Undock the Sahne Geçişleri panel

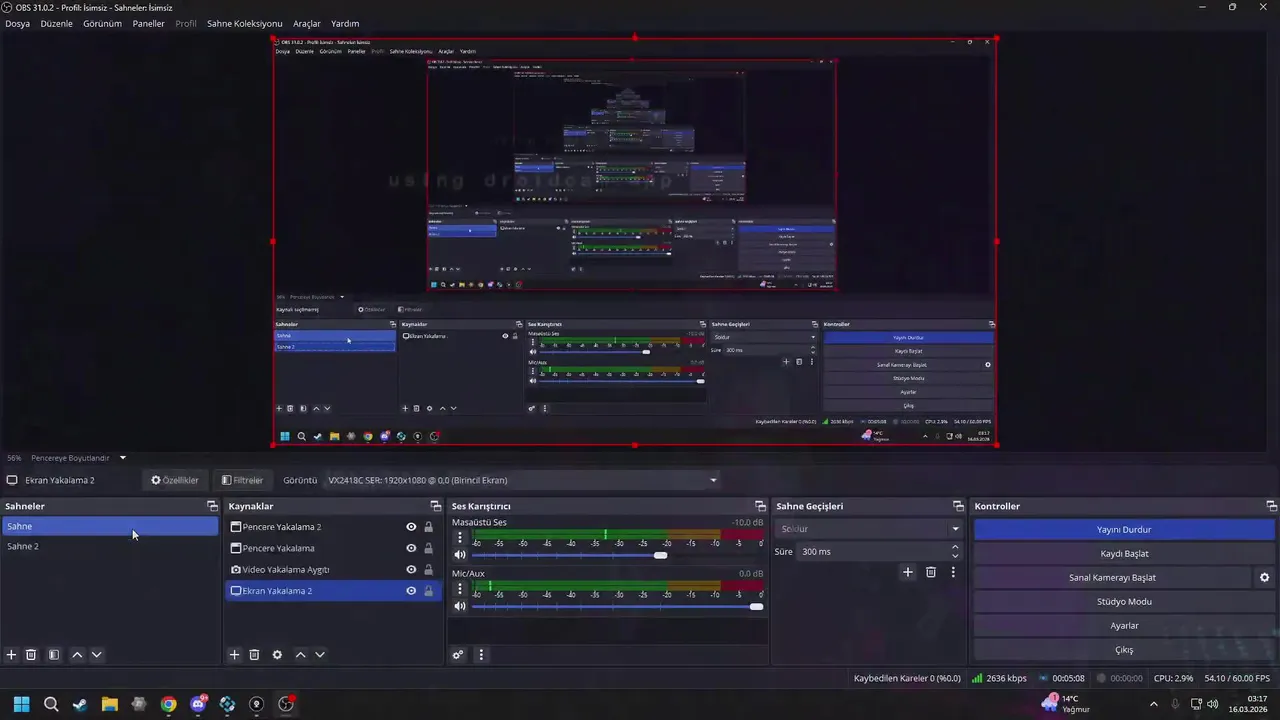click(x=958, y=506)
